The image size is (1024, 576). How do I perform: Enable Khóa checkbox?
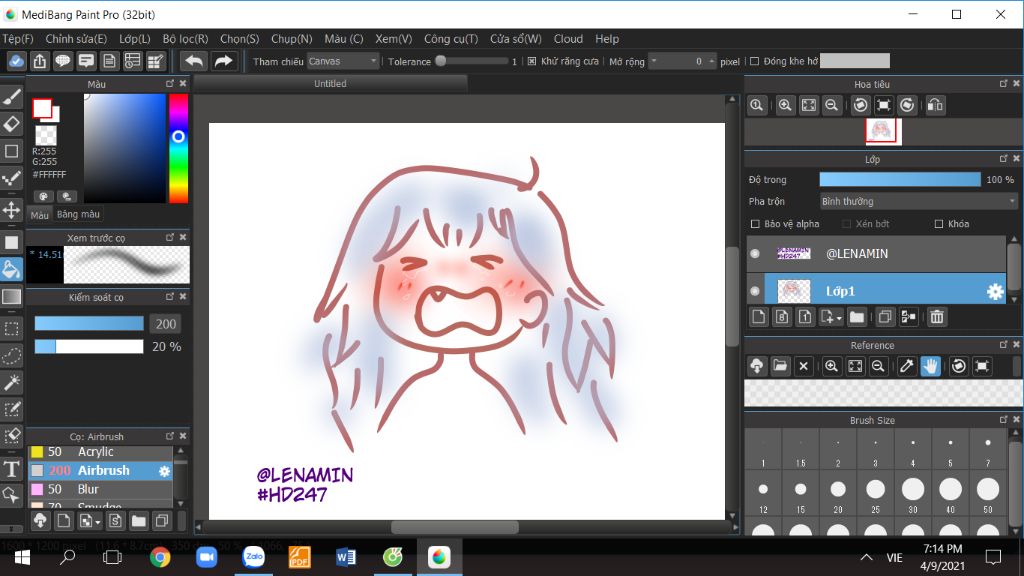[x=939, y=224]
